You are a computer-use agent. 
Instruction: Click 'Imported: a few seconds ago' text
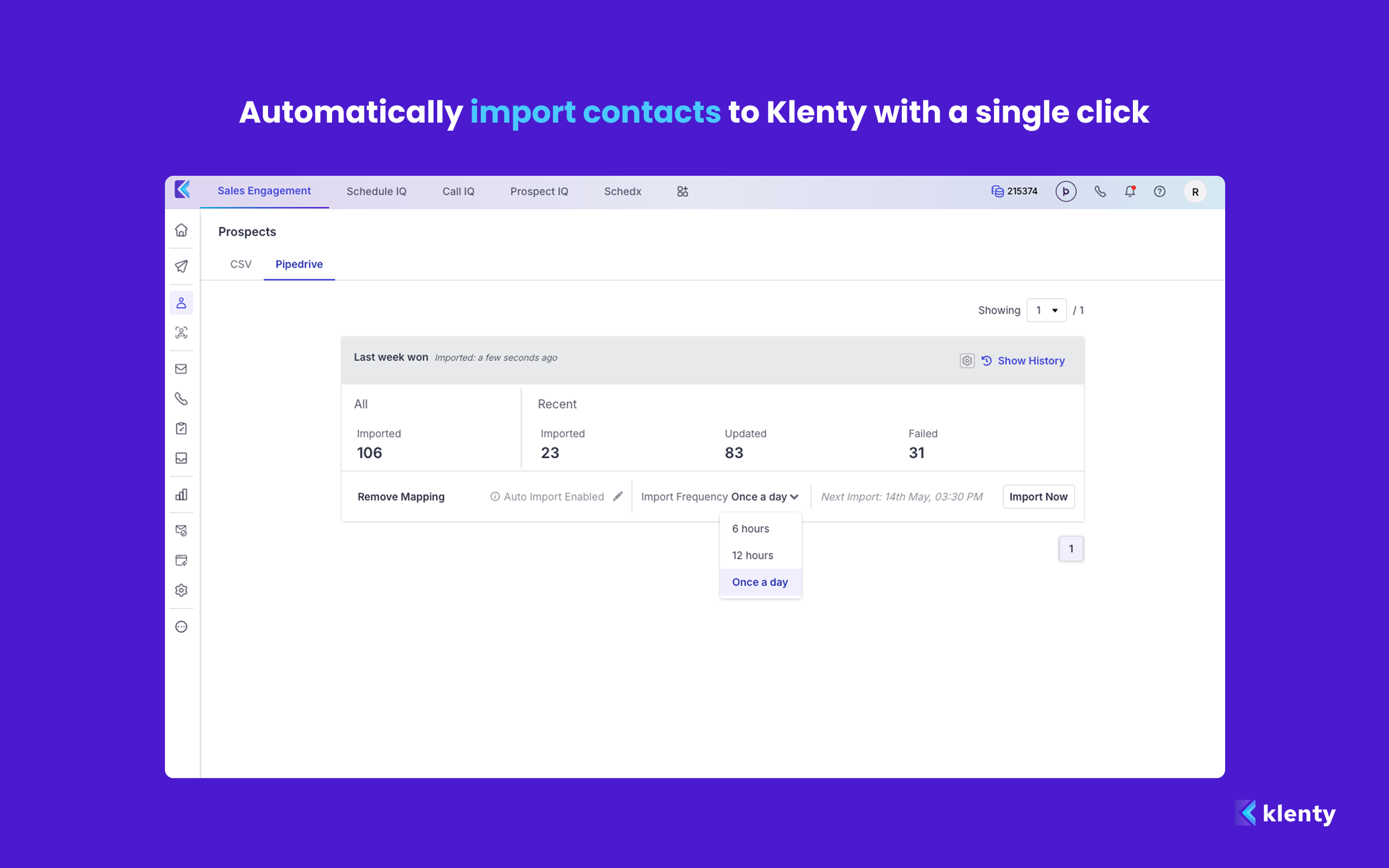coord(496,358)
